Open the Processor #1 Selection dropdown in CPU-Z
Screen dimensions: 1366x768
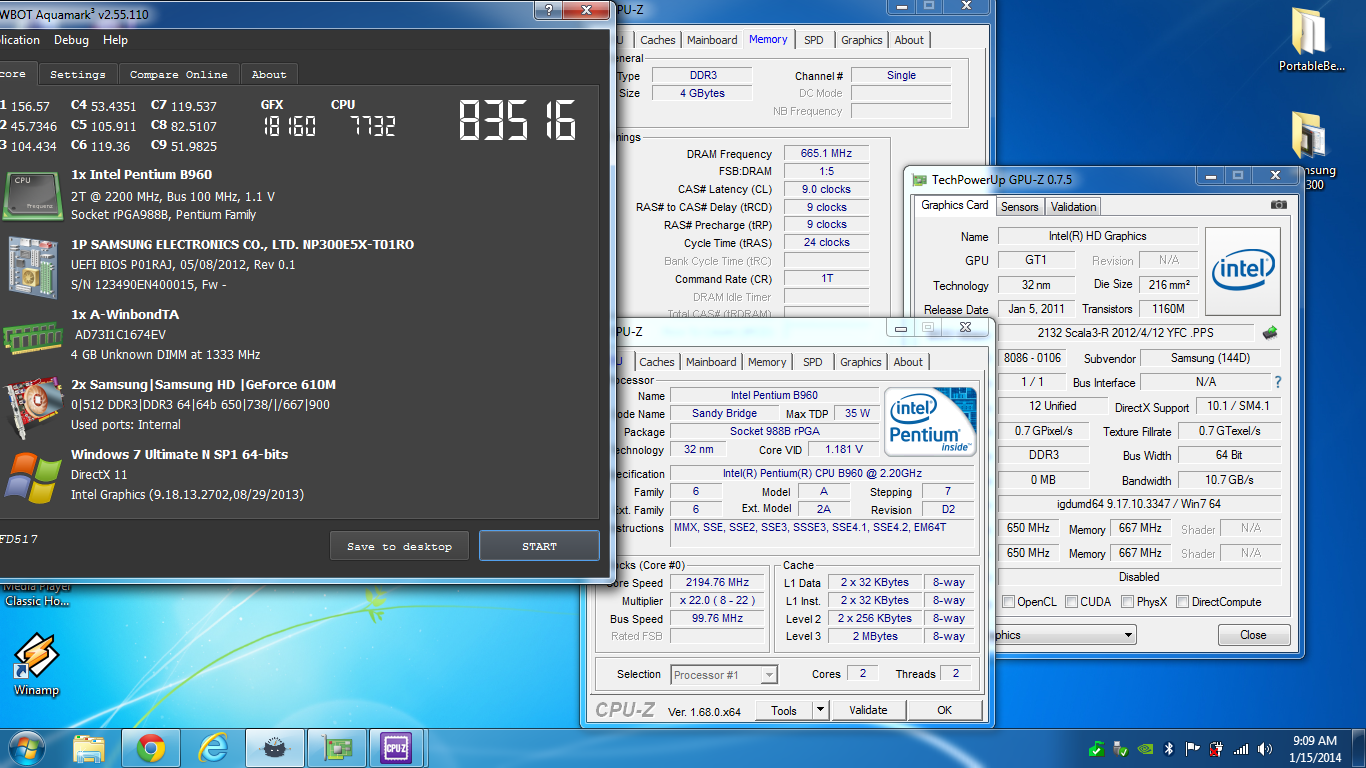768,675
